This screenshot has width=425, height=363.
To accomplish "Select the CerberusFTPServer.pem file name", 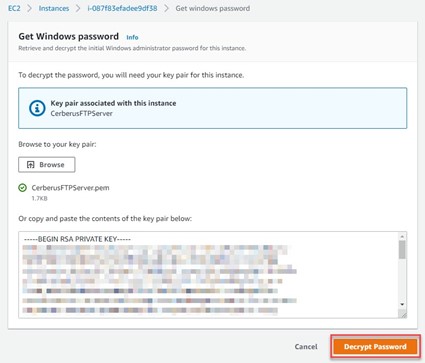I will pyautogui.click(x=70, y=188).
